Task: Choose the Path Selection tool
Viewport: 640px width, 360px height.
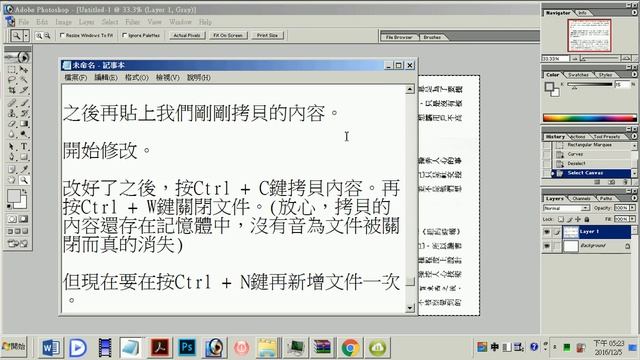Action: pos(11,146)
